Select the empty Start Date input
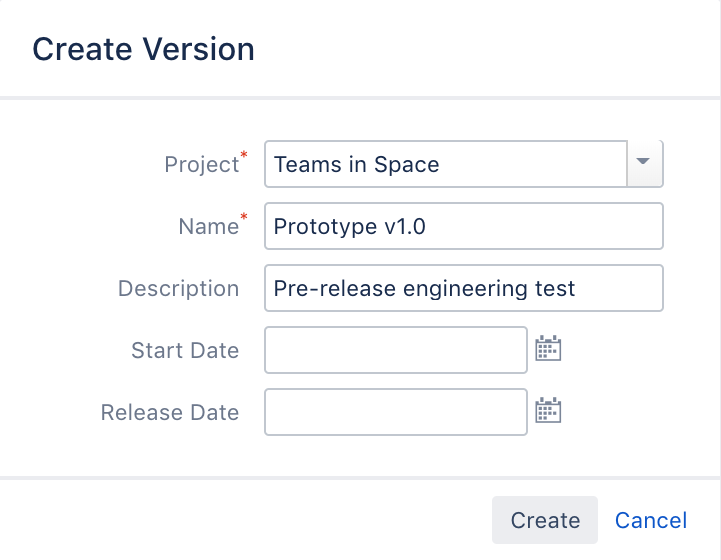 (395, 349)
